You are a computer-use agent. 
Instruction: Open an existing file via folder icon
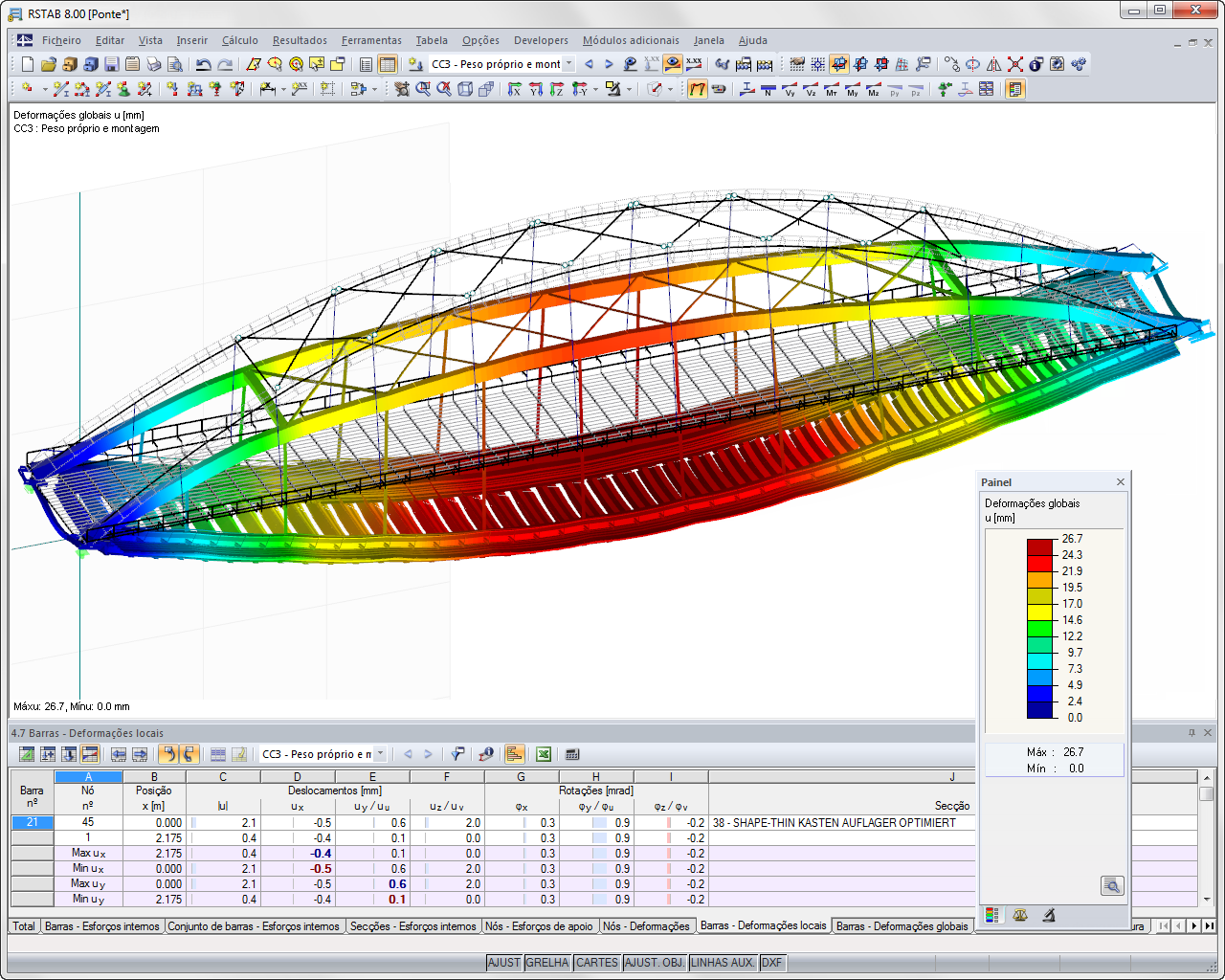click(x=49, y=64)
